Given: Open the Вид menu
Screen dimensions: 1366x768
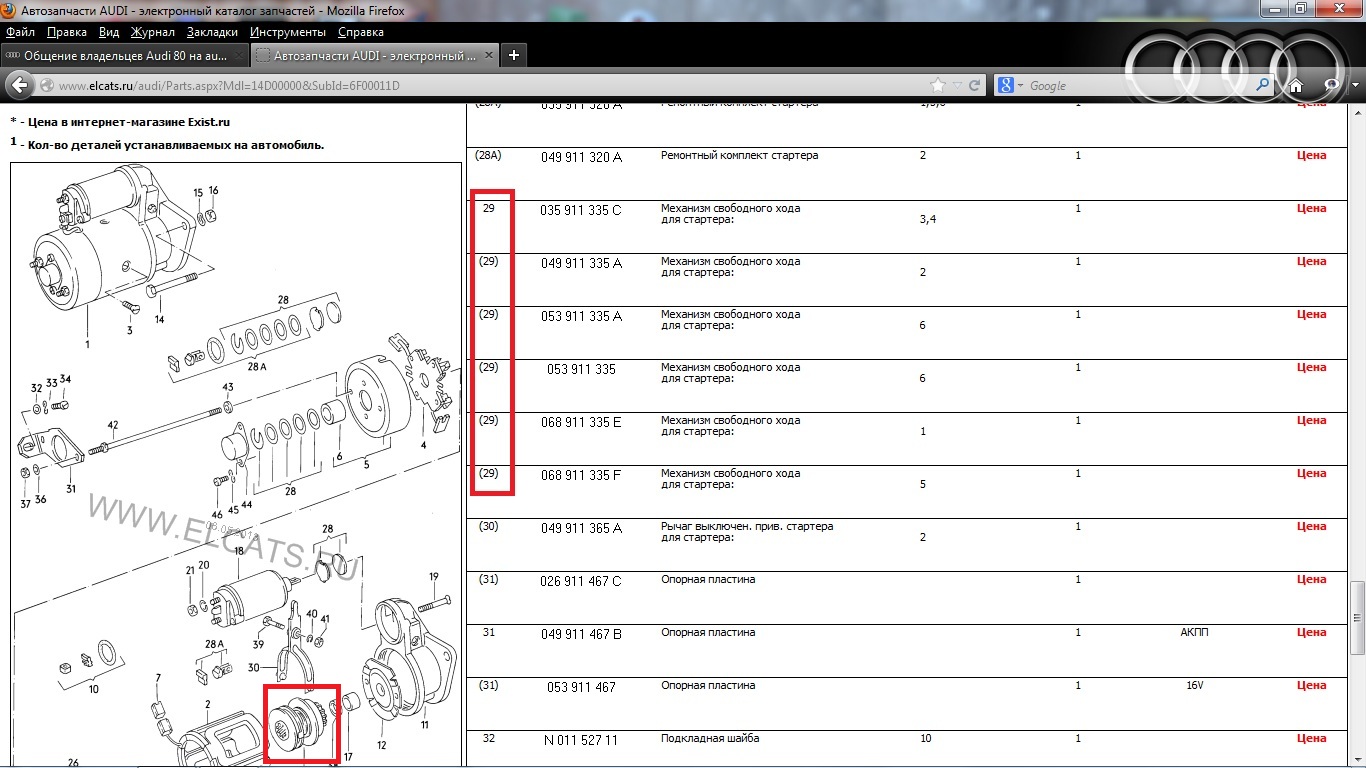Looking at the screenshot, I should coord(109,32).
